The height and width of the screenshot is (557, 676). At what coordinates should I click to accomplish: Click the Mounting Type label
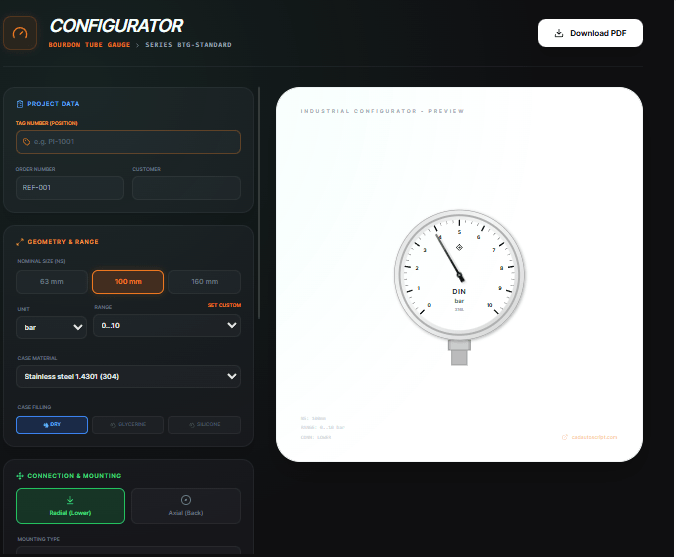[38, 539]
